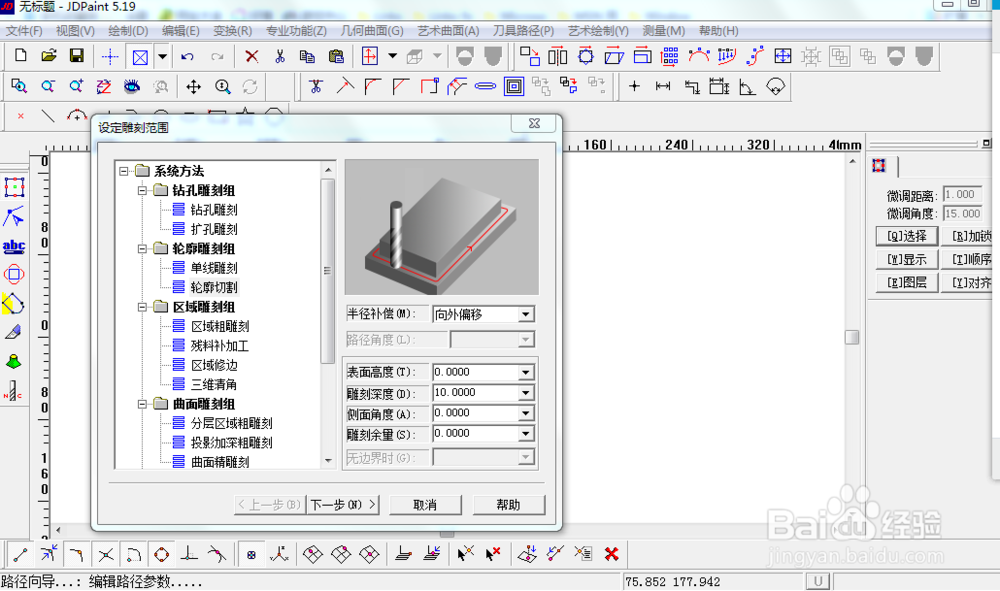Viewport: 1000px width, 591px height.
Task: Click the scissors Cut icon
Action: (x=279, y=57)
